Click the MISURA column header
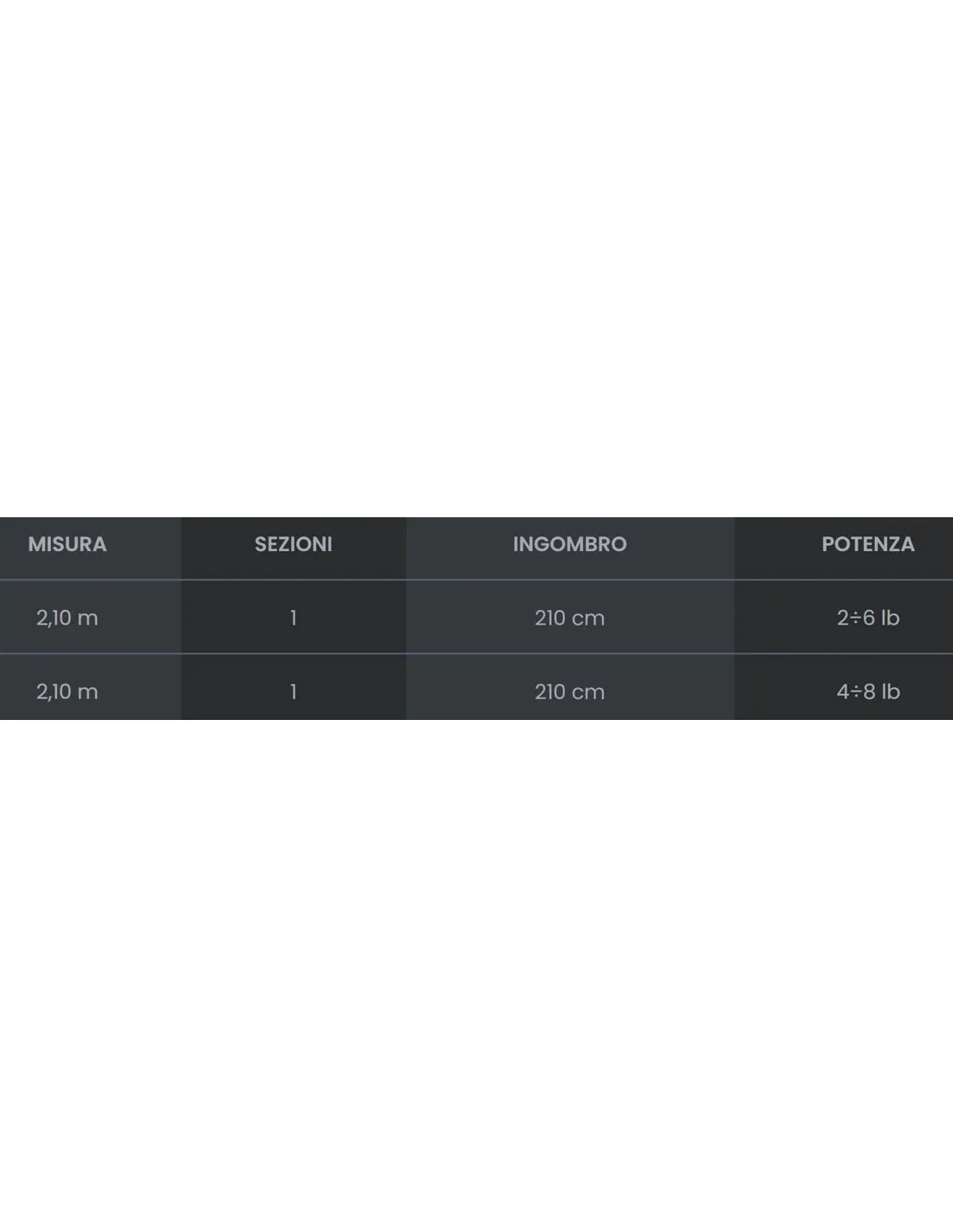 68,544
